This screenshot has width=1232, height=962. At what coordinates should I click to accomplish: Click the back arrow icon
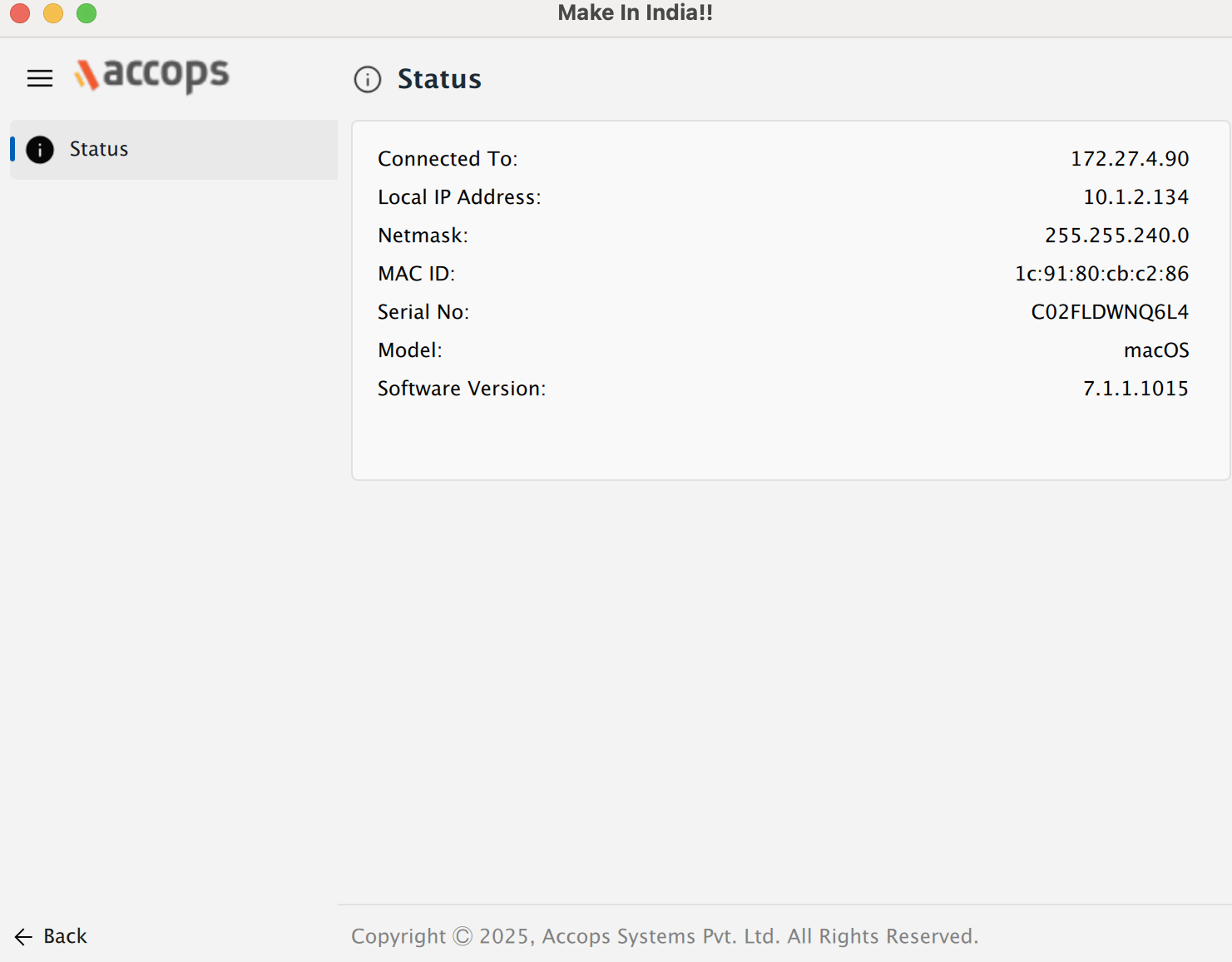(x=23, y=937)
